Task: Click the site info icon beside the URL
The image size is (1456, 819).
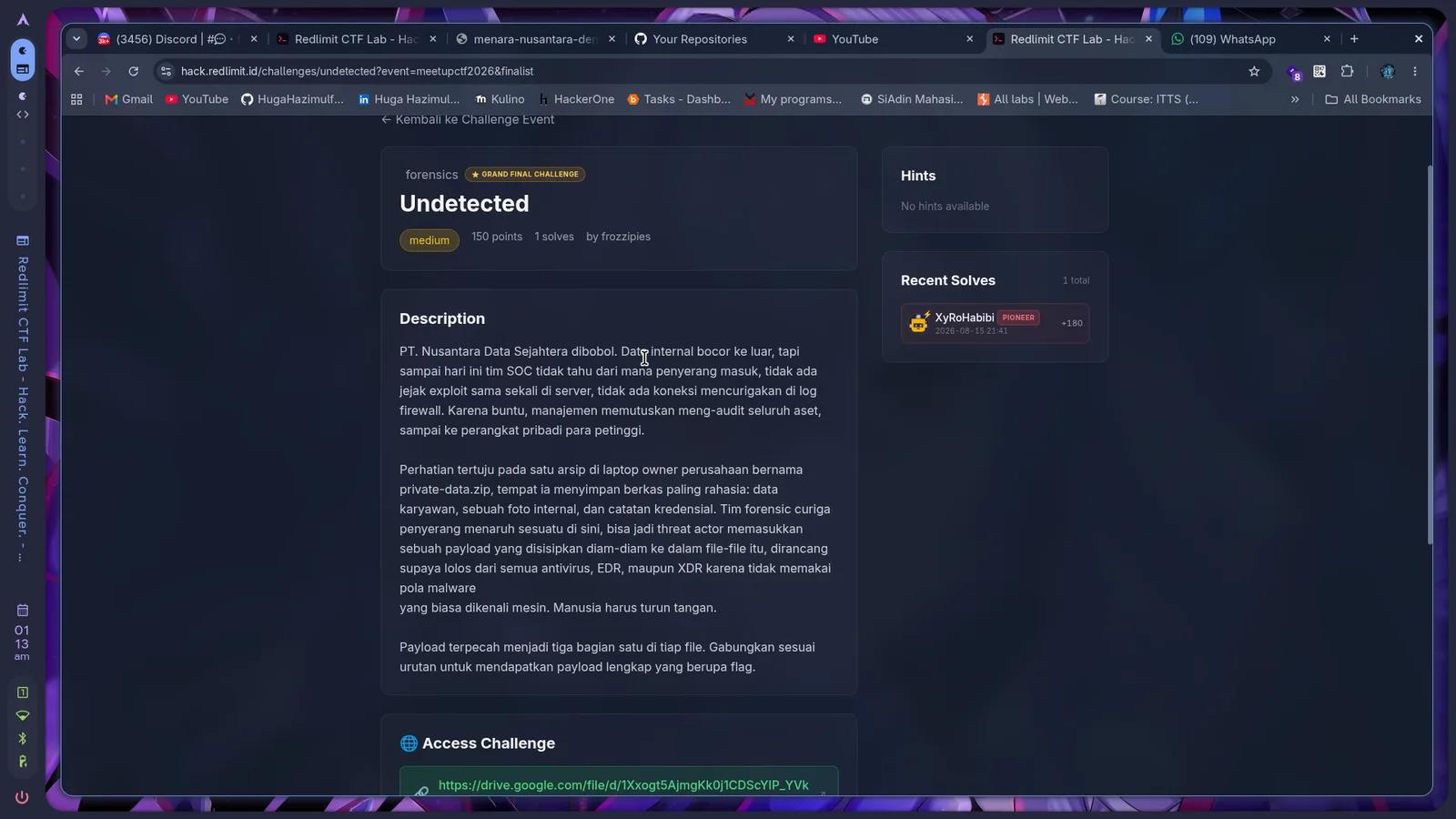Action: pos(166,71)
